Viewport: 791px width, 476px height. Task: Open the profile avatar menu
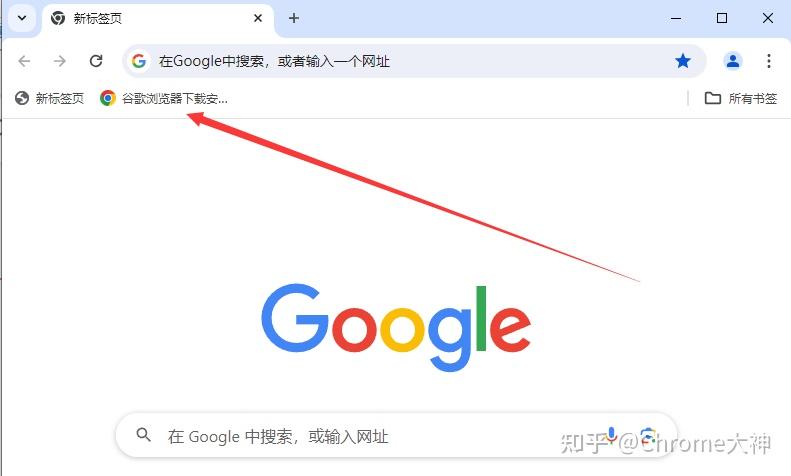pyautogui.click(x=732, y=61)
